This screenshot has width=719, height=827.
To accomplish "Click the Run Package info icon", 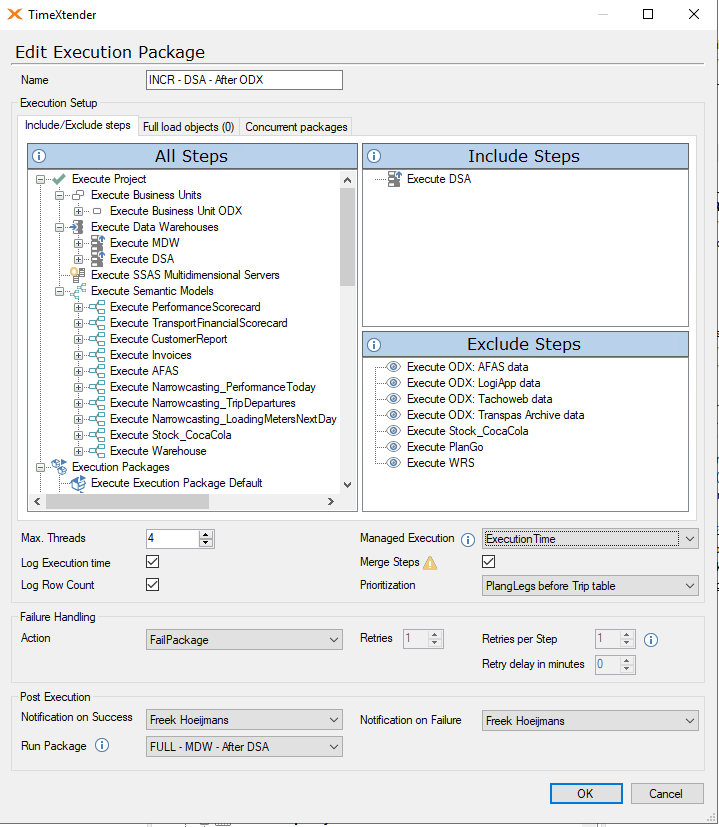I will click(x=102, y=745).
